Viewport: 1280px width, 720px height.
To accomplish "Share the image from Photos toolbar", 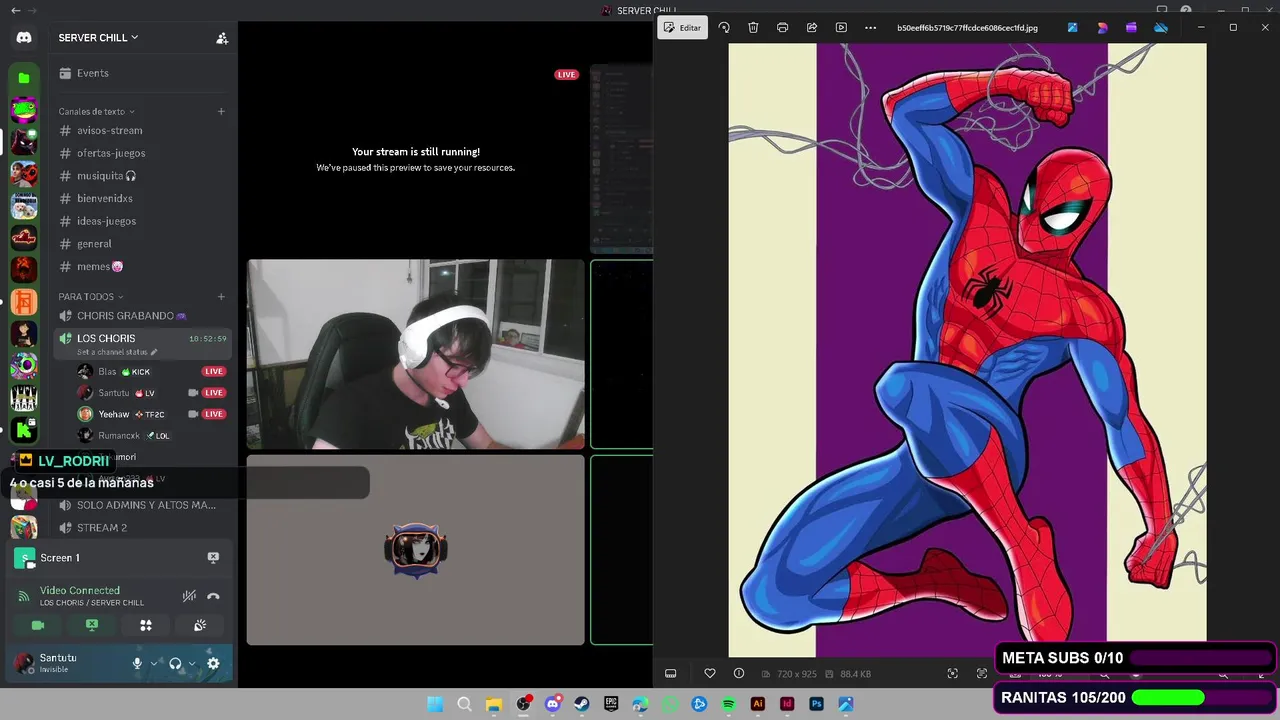I will pos(812,28).
